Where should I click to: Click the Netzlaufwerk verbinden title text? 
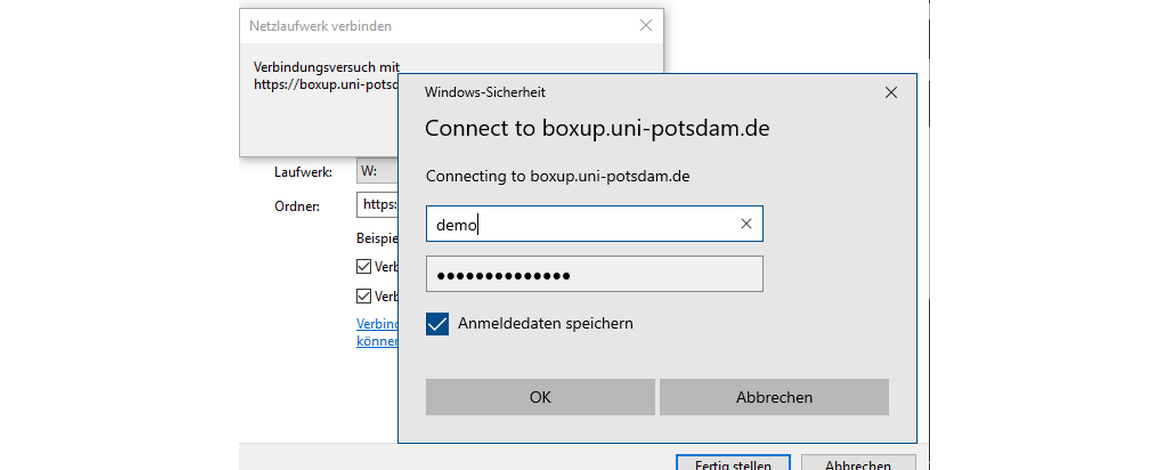320,26
